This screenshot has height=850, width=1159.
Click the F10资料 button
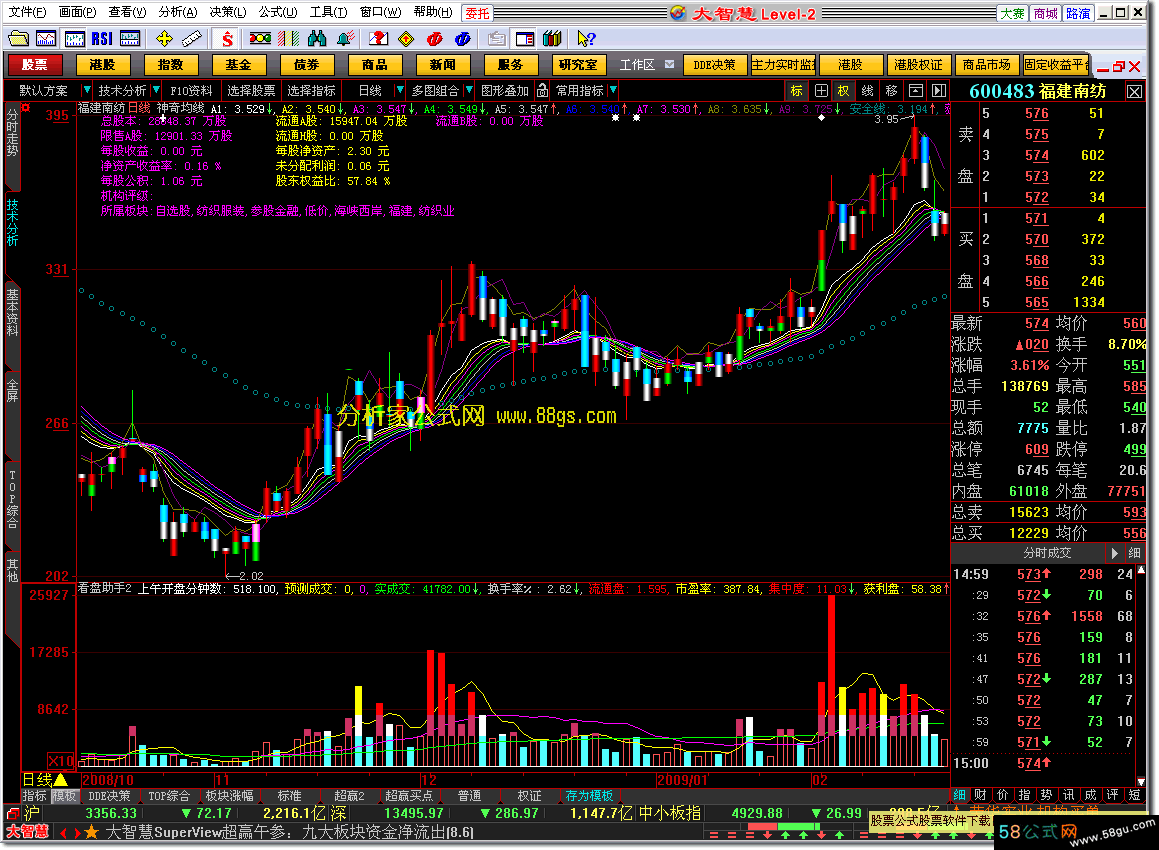pyautogui.click(x=191, y=90)
